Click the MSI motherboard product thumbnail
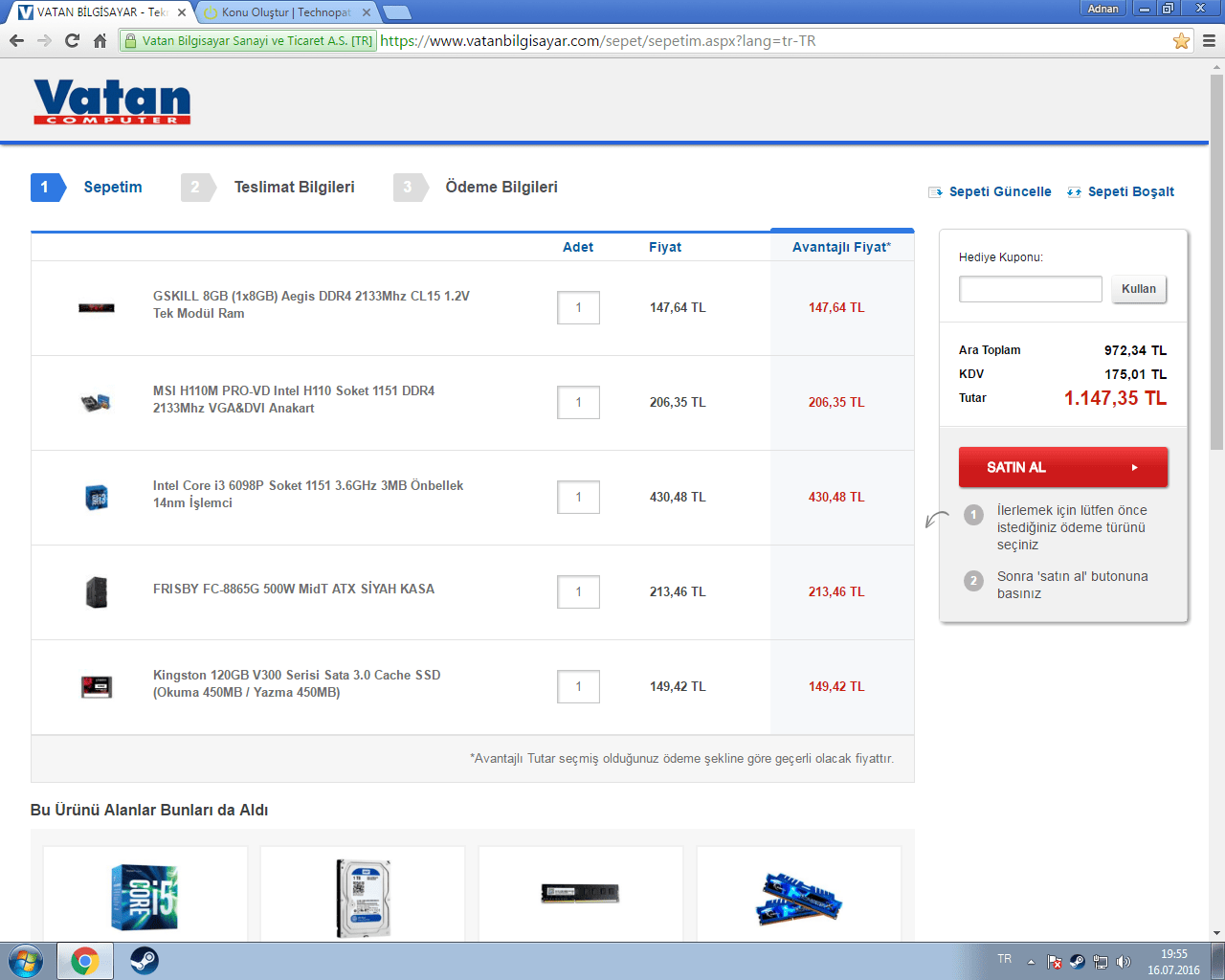 [x=96, y=403]
